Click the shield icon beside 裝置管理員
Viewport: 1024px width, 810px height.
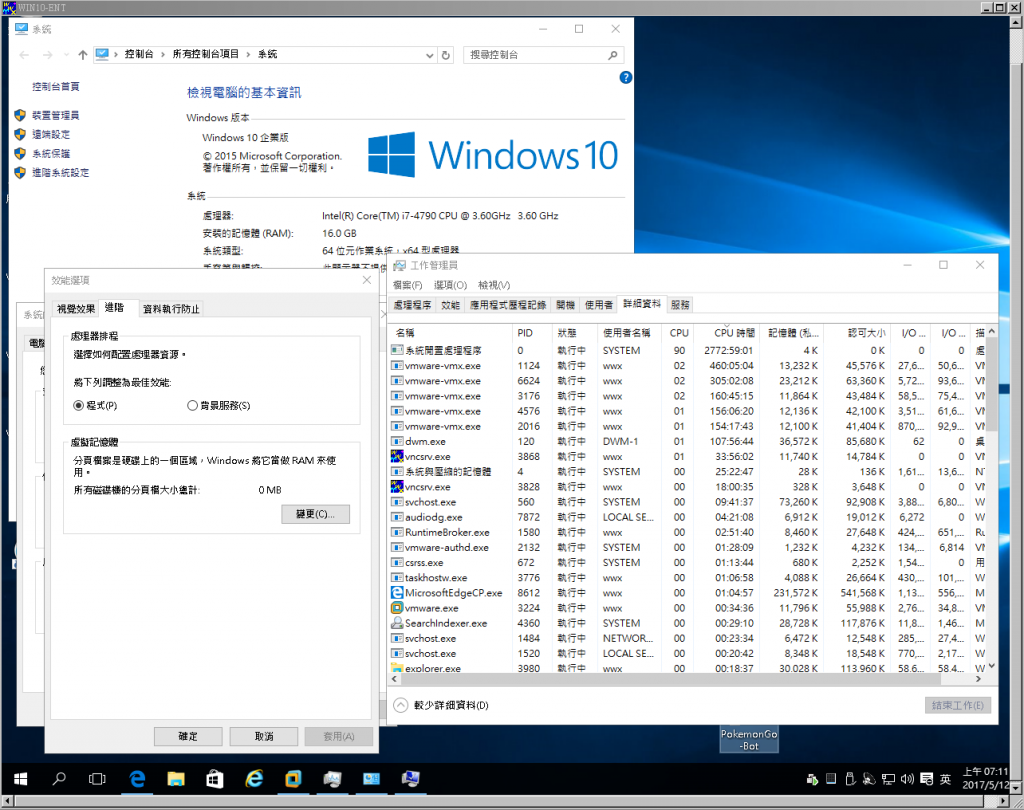click(x=20, y=116)
